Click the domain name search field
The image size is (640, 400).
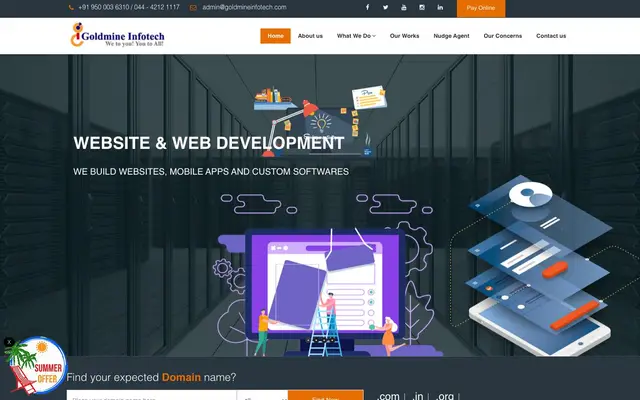point(151,396)
